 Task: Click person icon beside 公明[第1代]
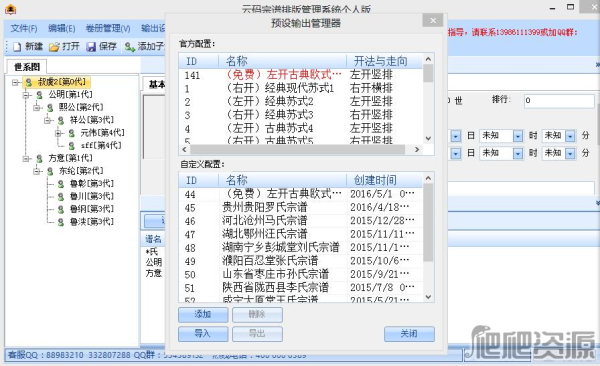click(39, 95)
